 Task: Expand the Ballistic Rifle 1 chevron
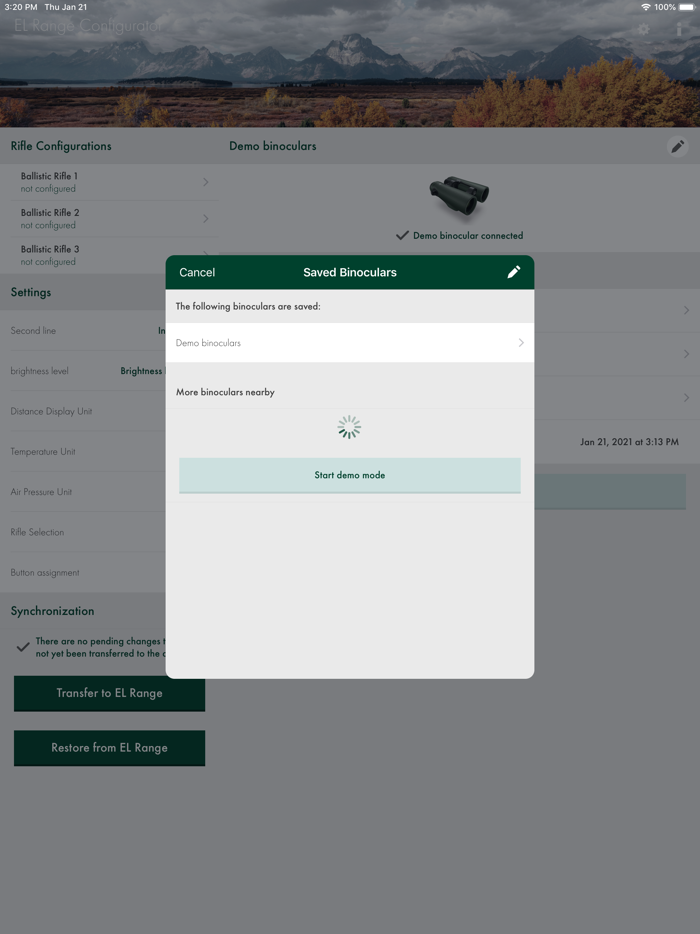[x=206, y=182]
